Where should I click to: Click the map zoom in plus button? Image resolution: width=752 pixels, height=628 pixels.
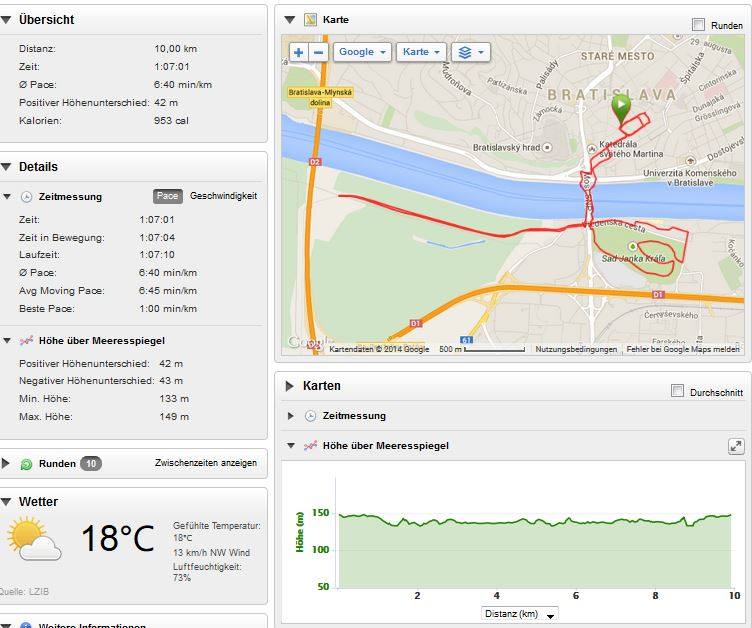(x=299, y=52)
